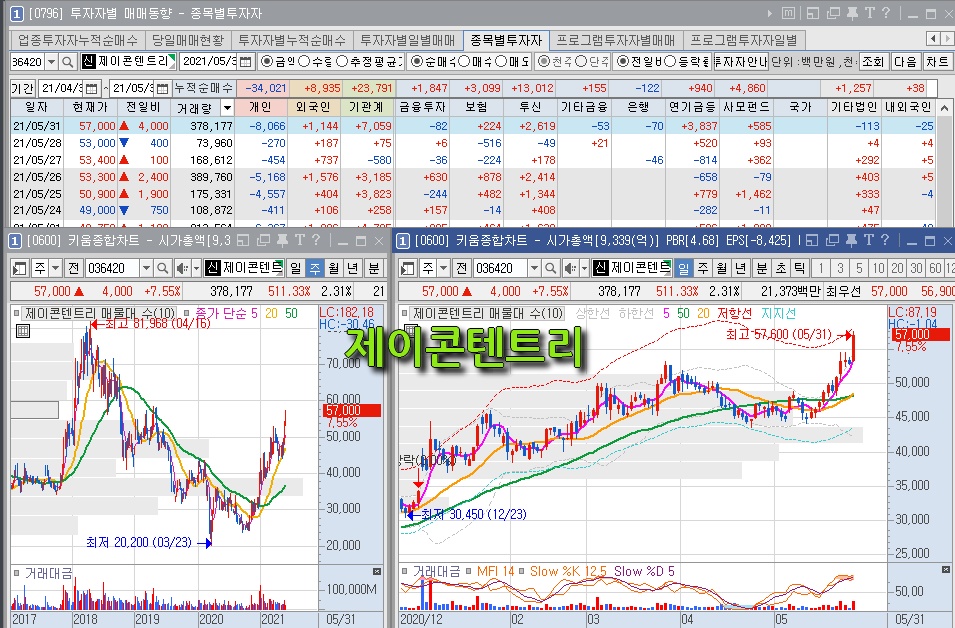Open help question mark in 0796 title bar
Screen dimensions: 955x628
(886, 13)
